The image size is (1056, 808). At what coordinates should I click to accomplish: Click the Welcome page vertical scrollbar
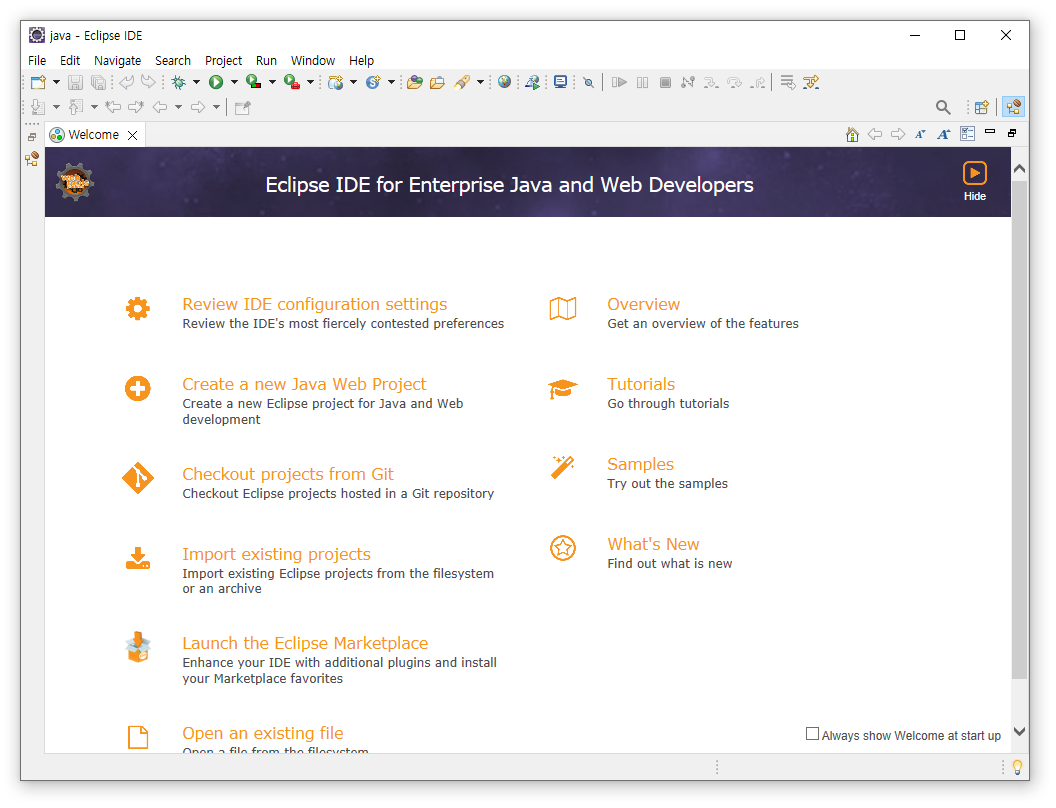coord(1020,431)
